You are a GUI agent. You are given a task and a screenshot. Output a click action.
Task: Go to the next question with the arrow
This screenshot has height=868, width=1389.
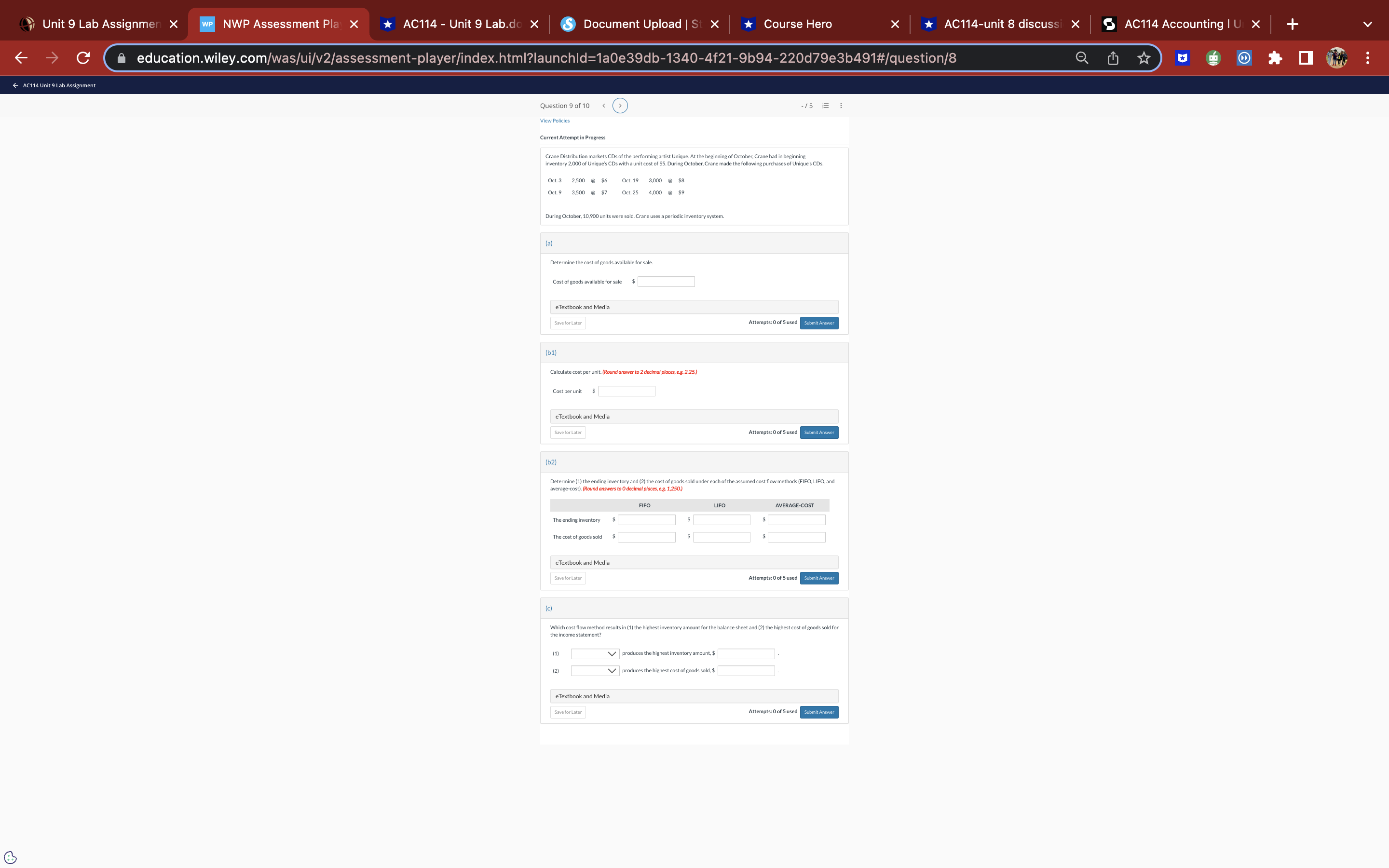(620, 105)
